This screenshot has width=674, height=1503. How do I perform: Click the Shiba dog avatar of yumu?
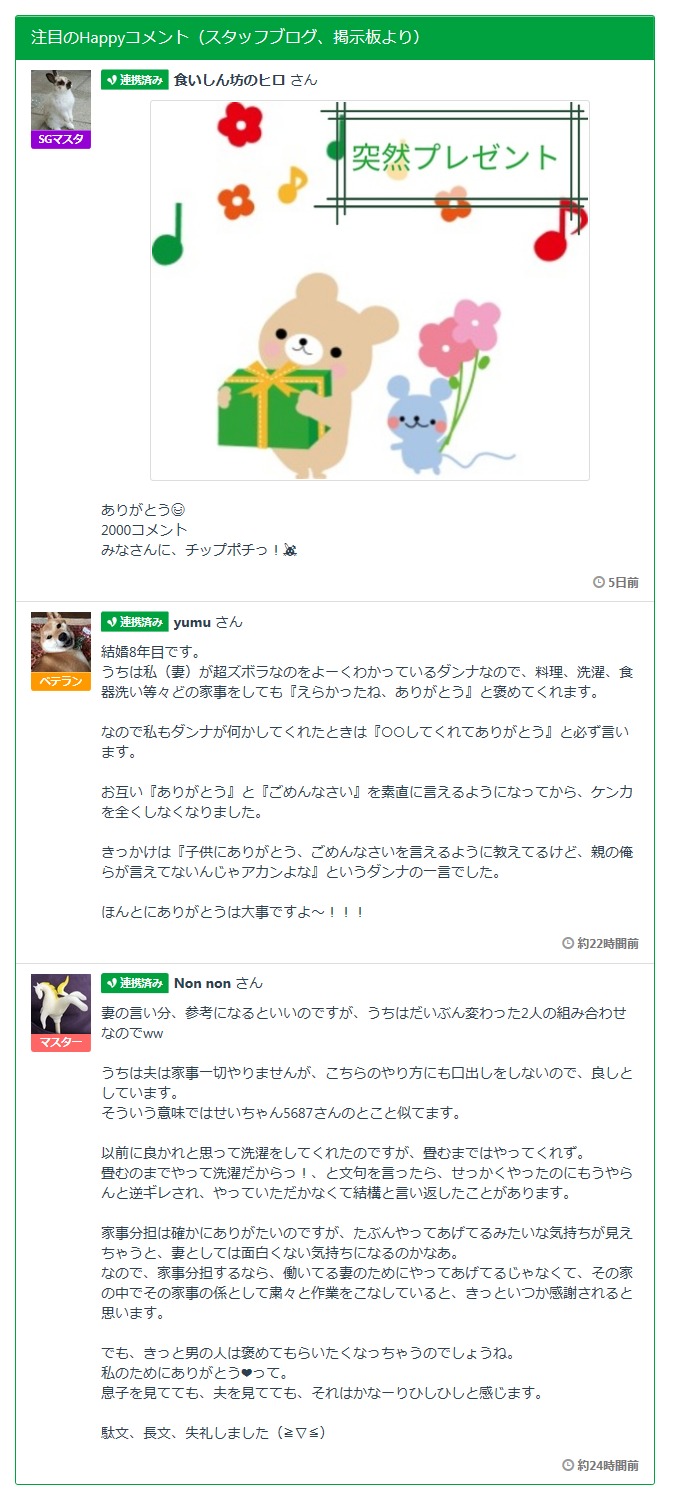click(x=61, y=642)
